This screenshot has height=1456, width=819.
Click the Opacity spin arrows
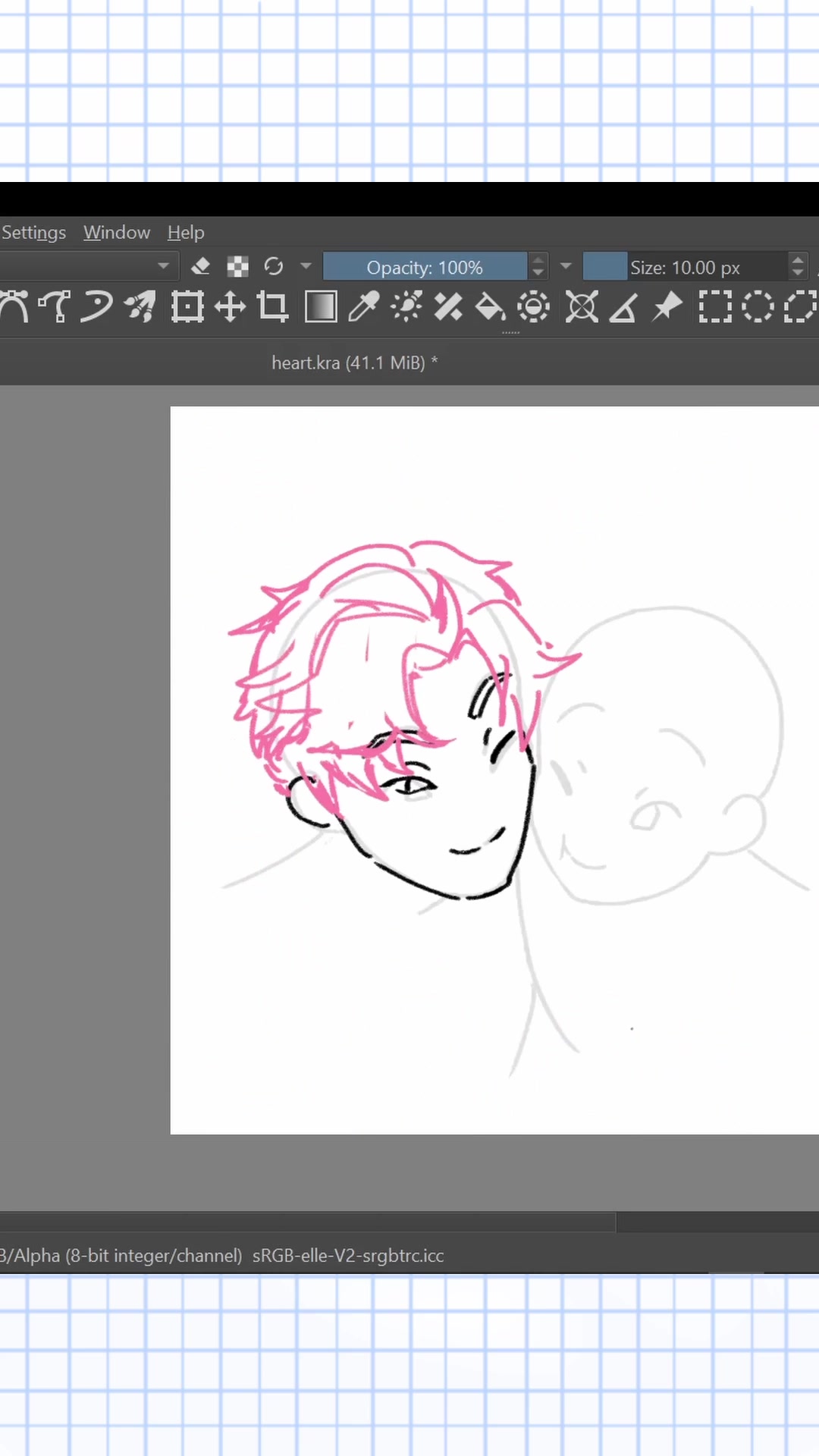[x=538, y=266]
